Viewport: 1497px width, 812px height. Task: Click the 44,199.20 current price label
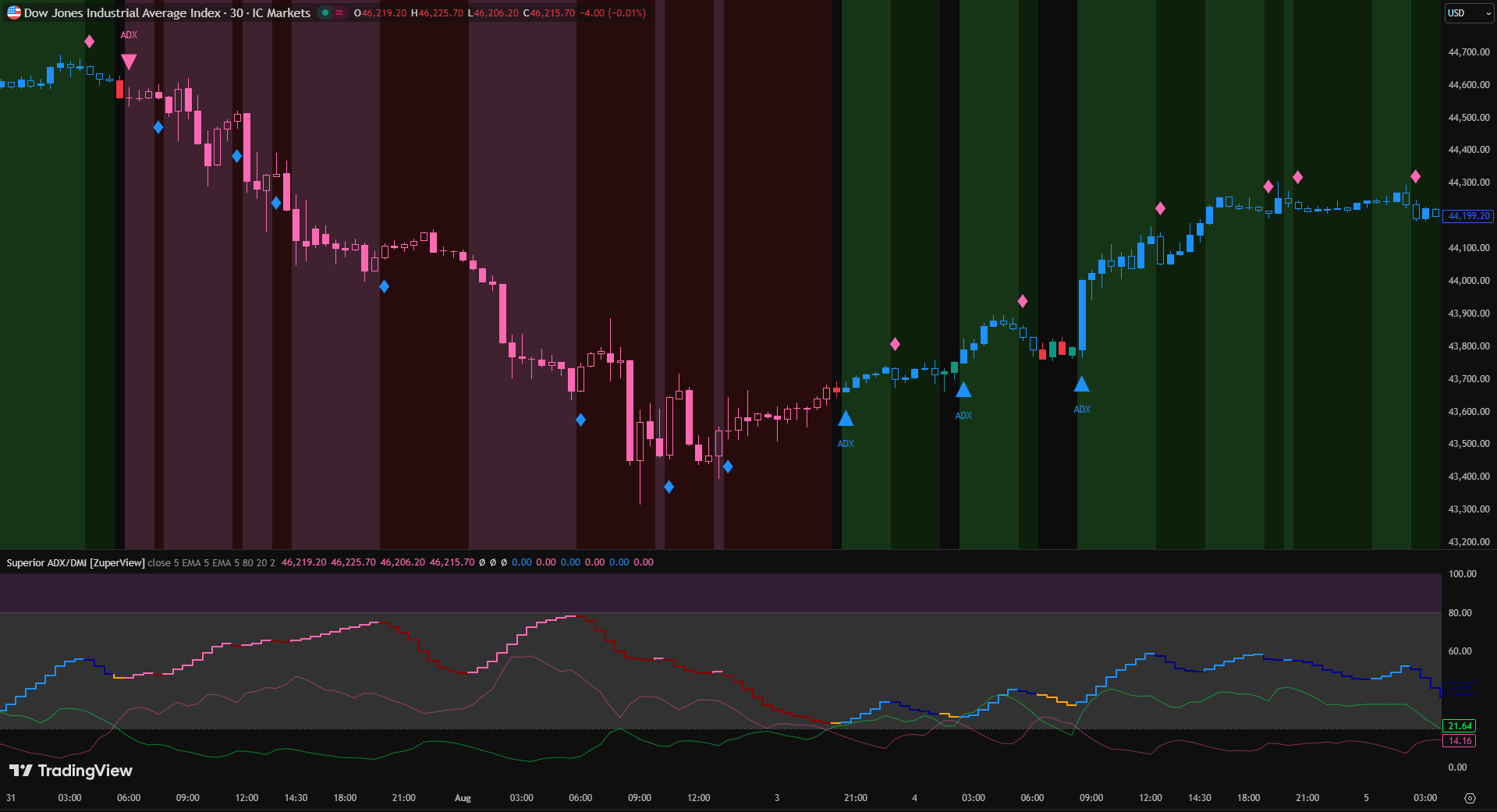pos(1468,216)
